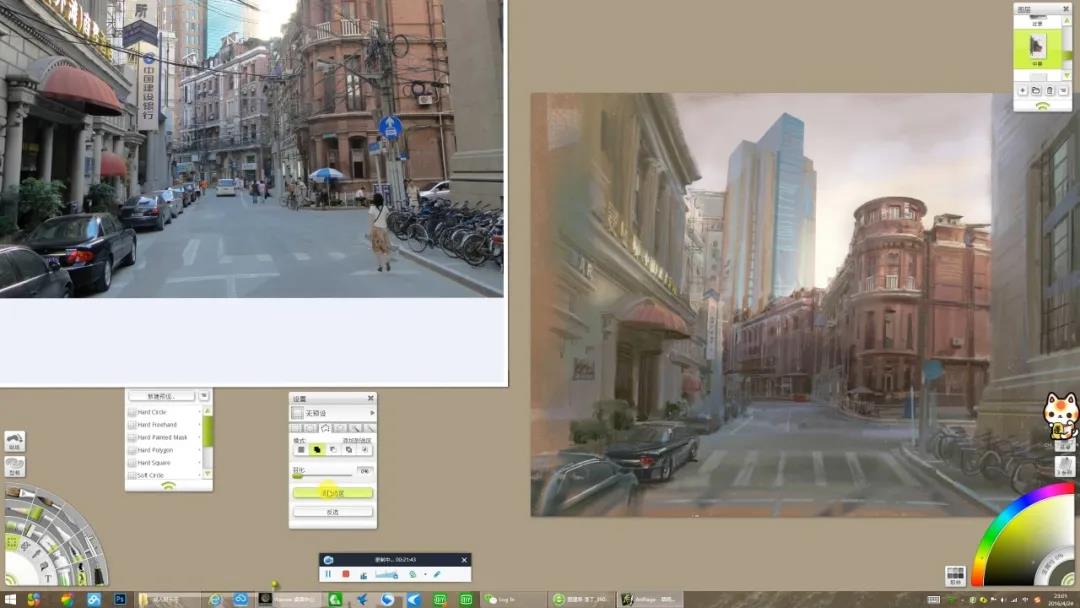Pause the screen recording
Screen dimensions: 1080x608
pos(329,574)
